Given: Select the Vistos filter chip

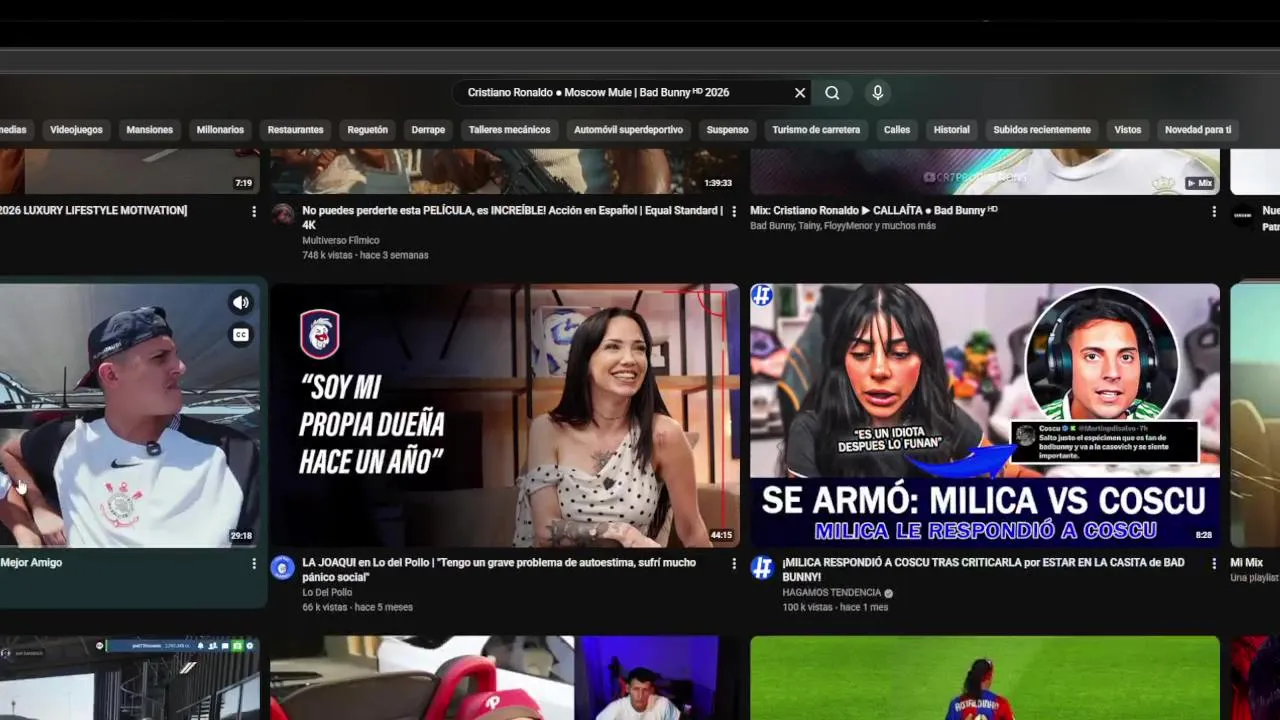Looking at the screenshot, I should click(x=1128, y=130).
